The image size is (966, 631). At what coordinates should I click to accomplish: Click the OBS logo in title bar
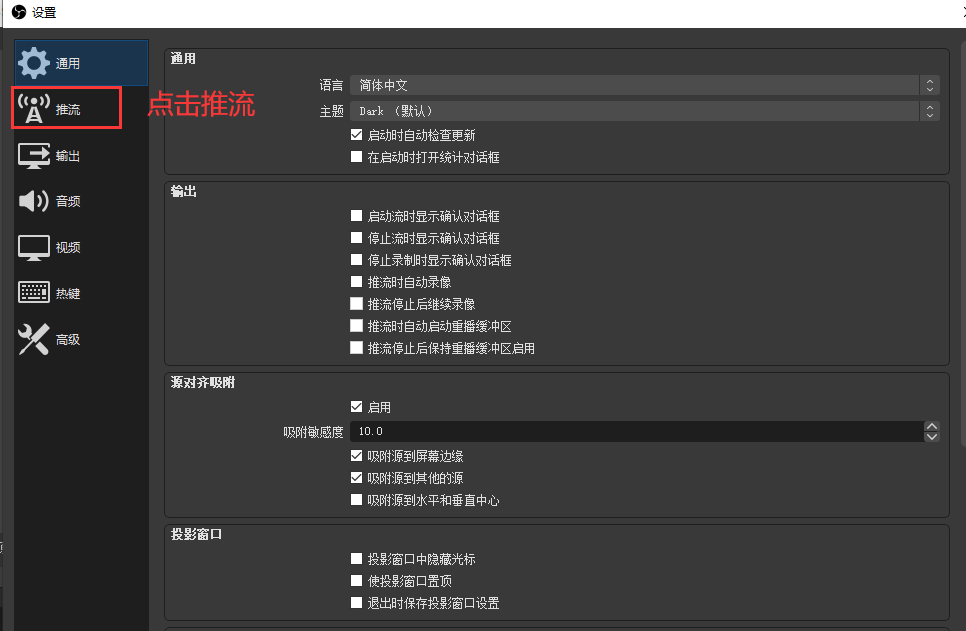coord(19,12)
